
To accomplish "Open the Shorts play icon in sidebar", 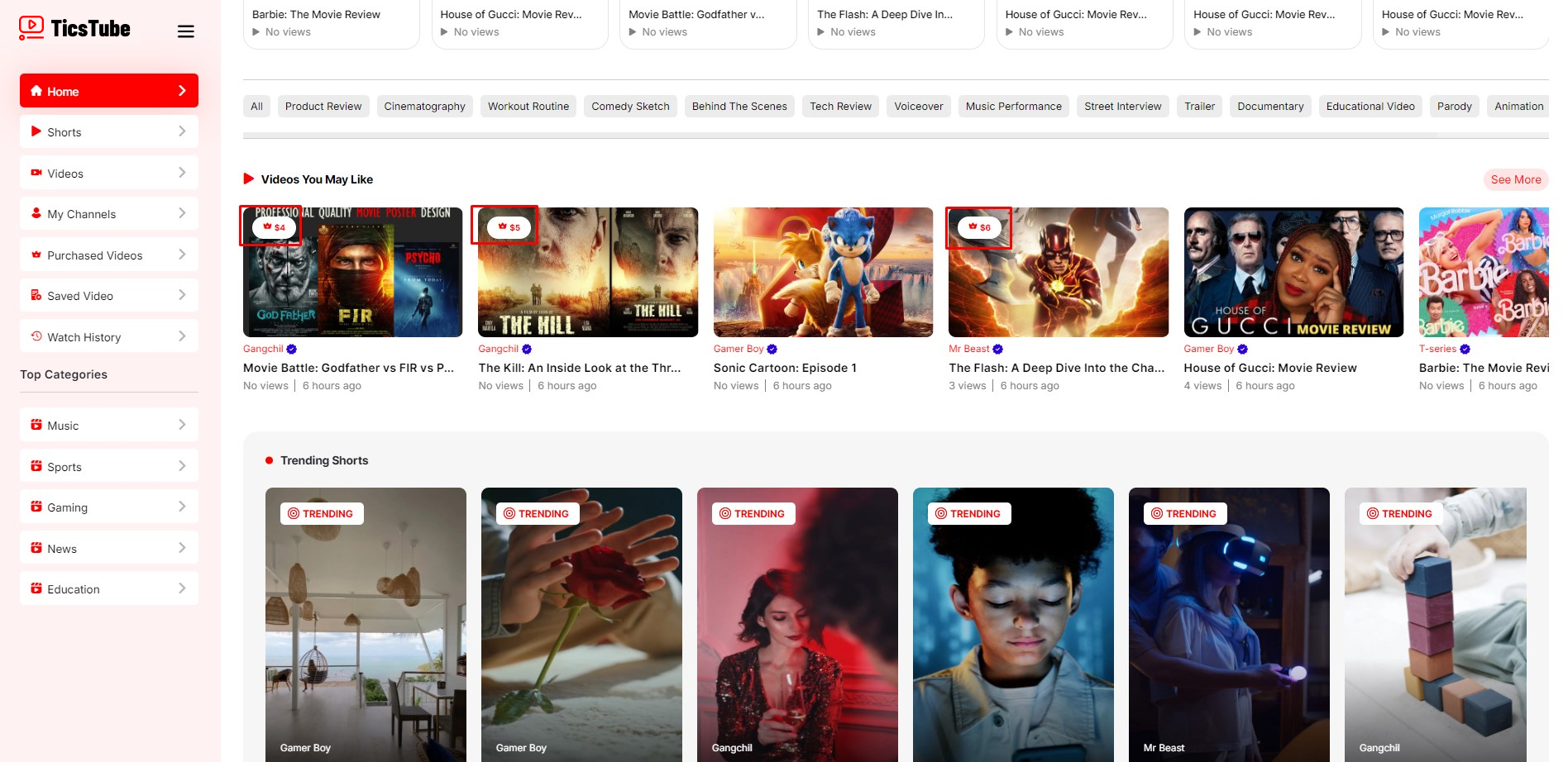I will (36, 131).
